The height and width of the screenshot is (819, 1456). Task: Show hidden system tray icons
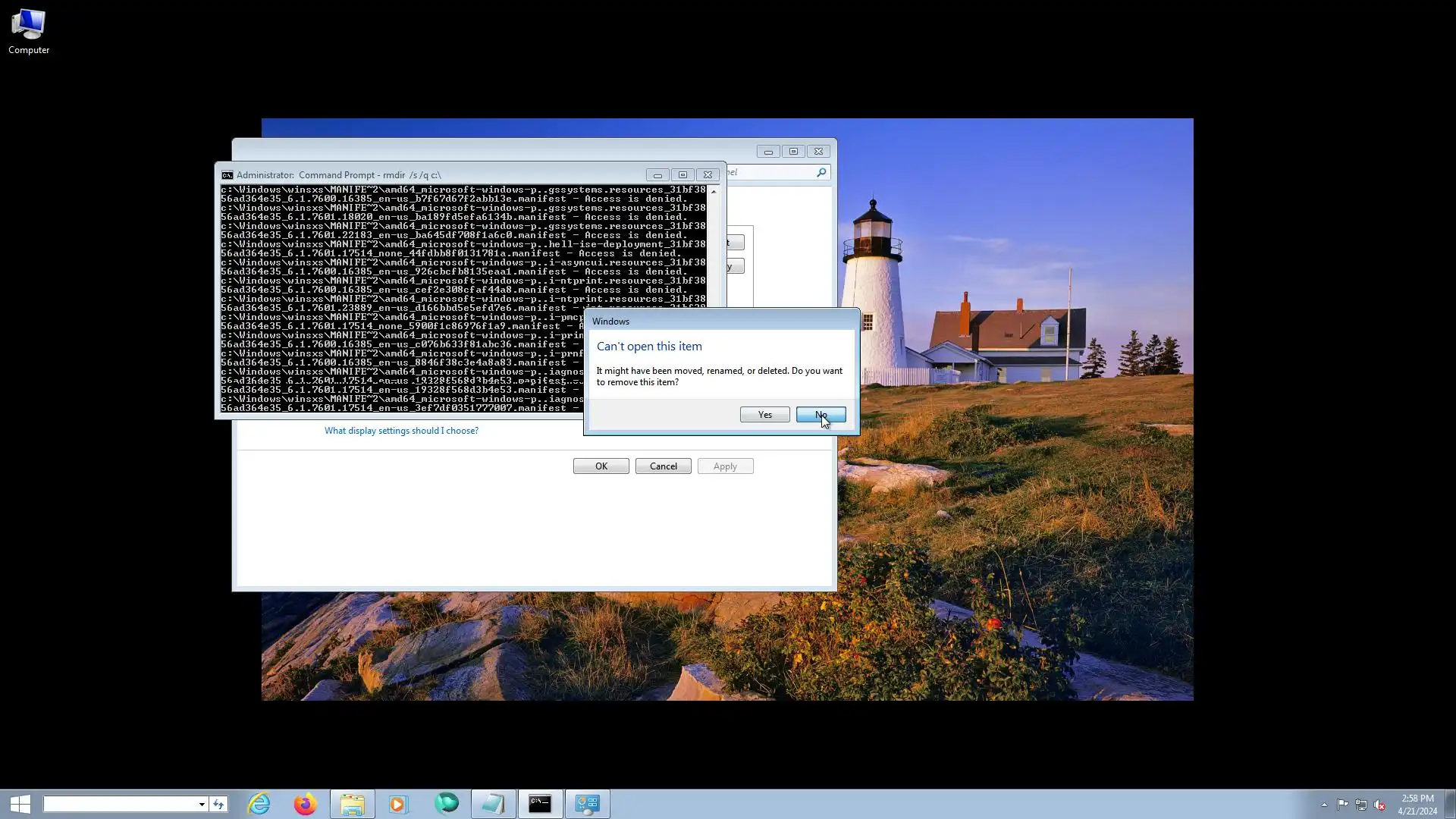(x=1324, y=805)
